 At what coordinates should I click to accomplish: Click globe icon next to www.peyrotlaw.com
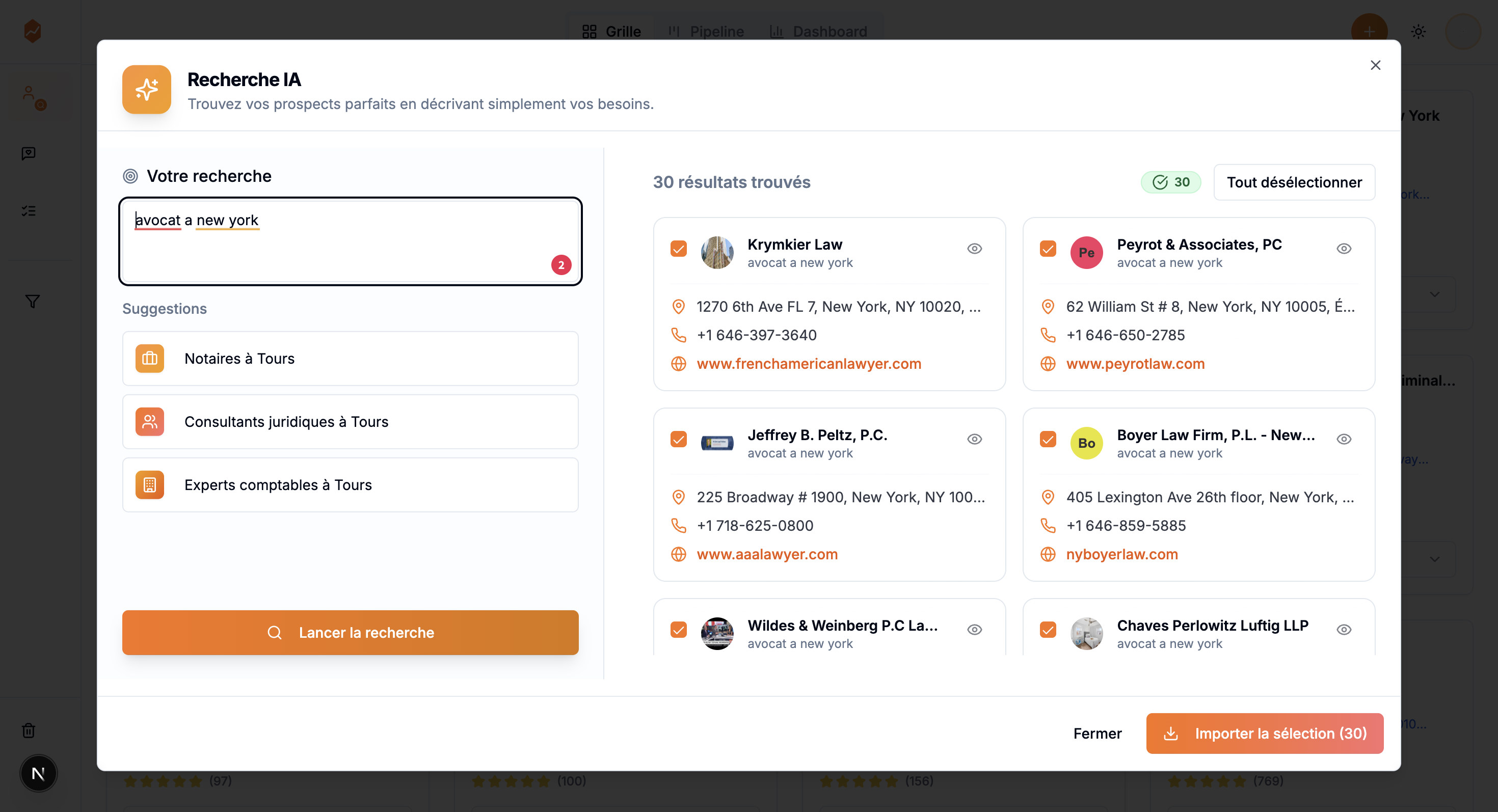[x=1047, y=364]
